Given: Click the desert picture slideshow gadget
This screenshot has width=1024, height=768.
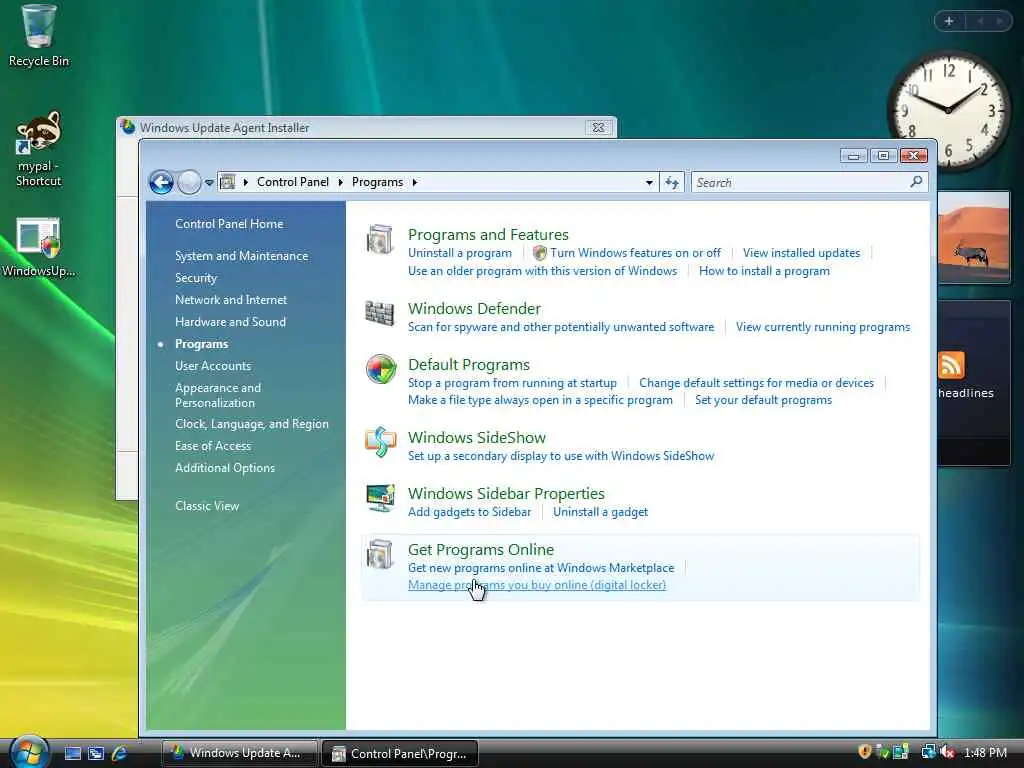Looking at the screenshot, I should (973, 238).
